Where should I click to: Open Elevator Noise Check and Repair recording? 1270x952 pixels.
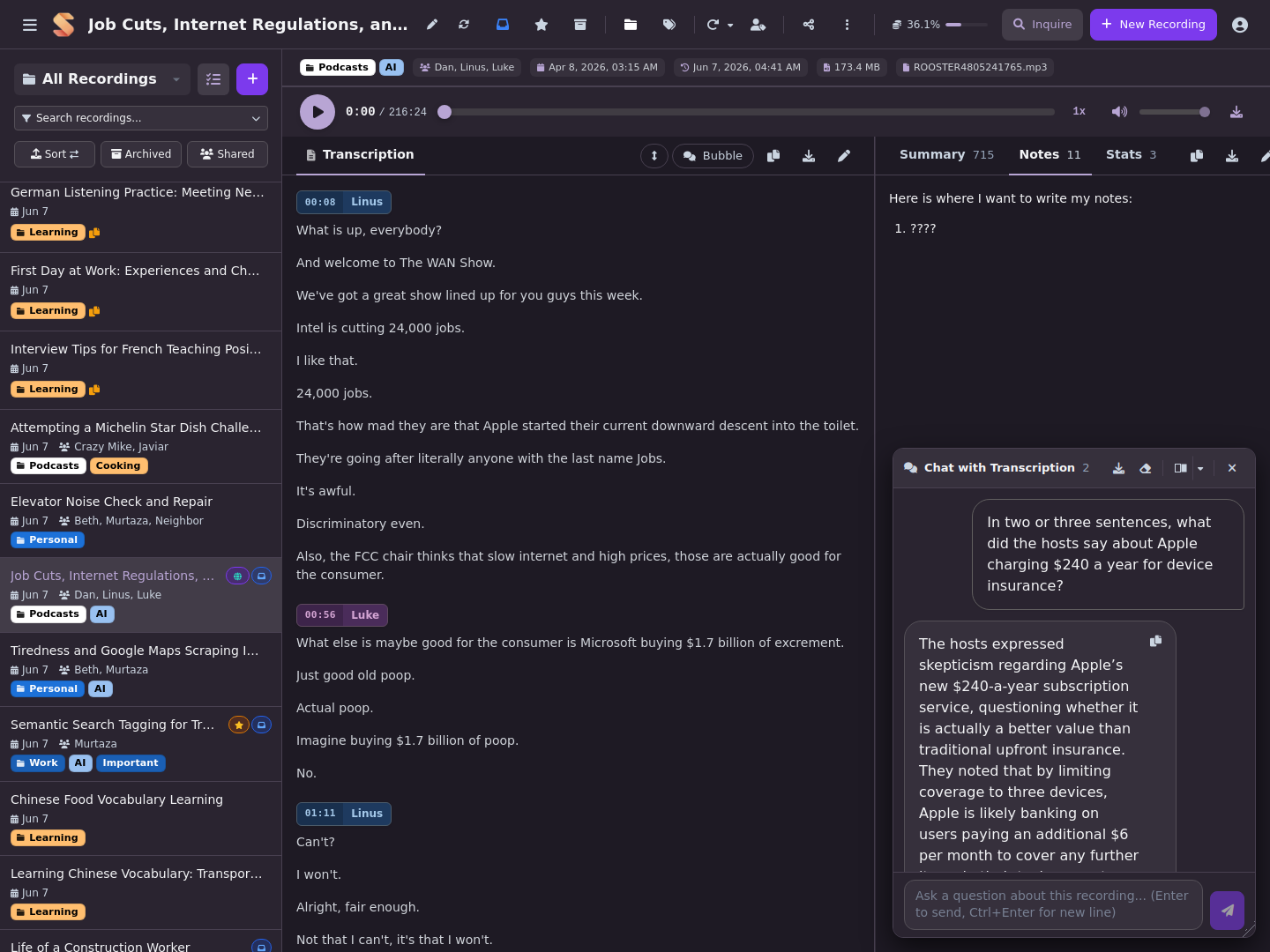pos(141,520)
